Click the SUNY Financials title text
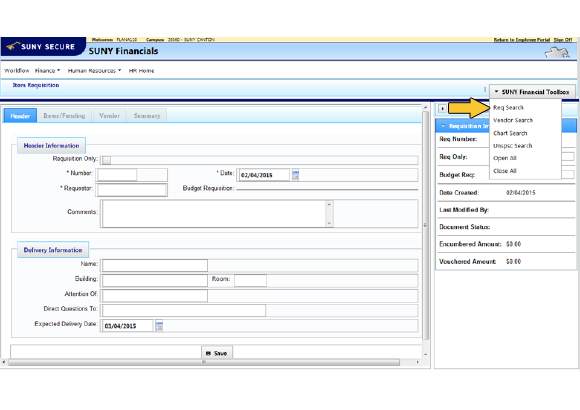 123,51
